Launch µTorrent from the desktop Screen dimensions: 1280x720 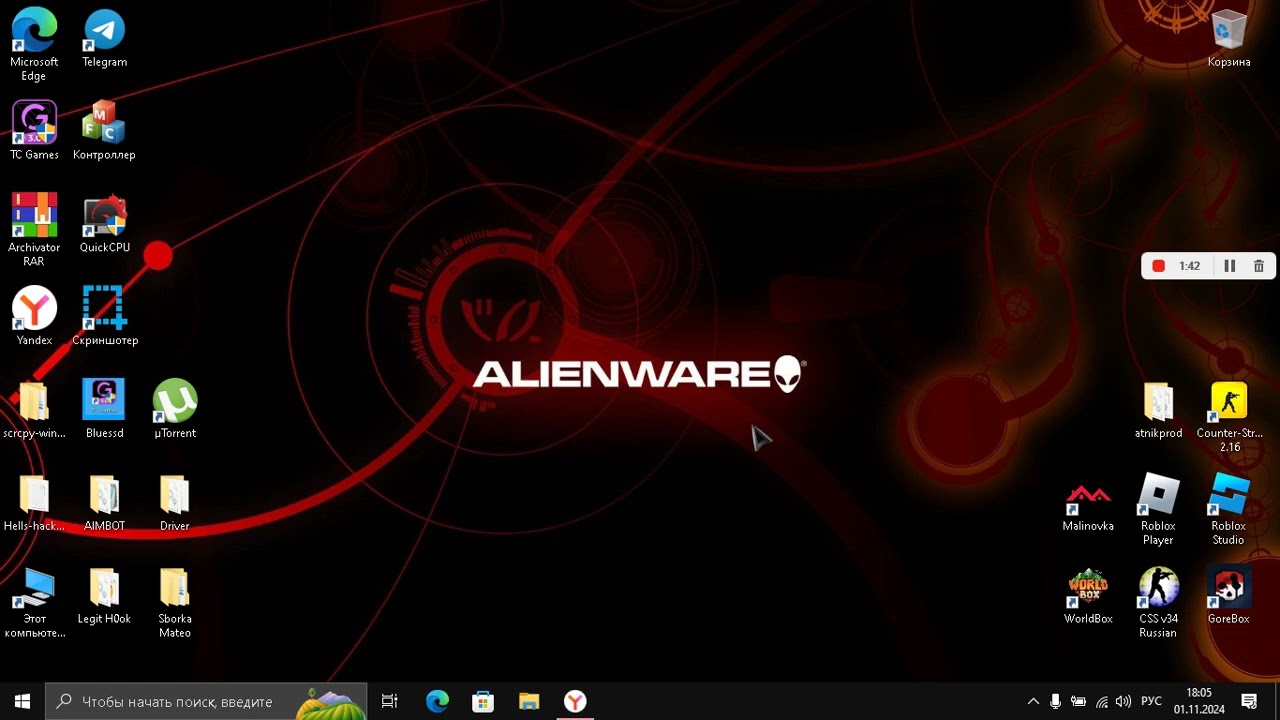click(175, 410)
